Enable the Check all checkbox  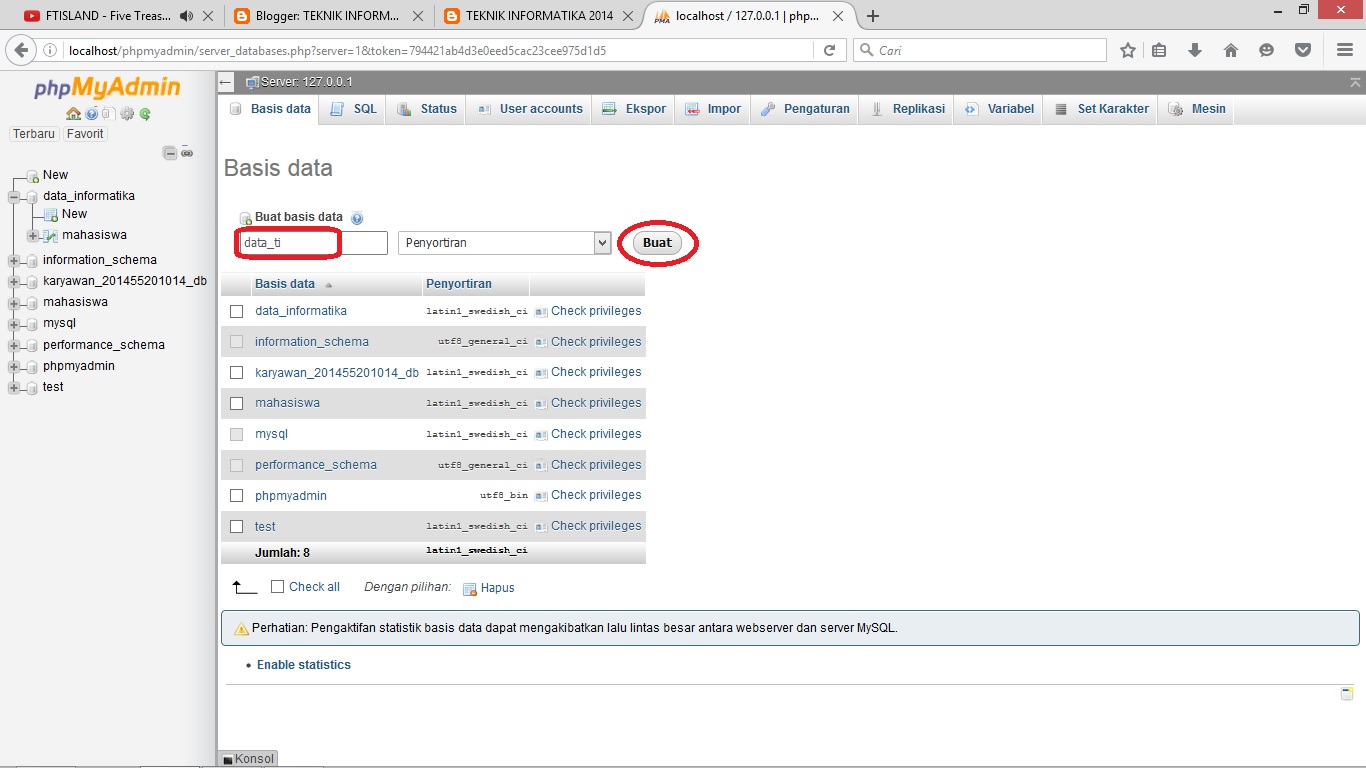(277, 586)
